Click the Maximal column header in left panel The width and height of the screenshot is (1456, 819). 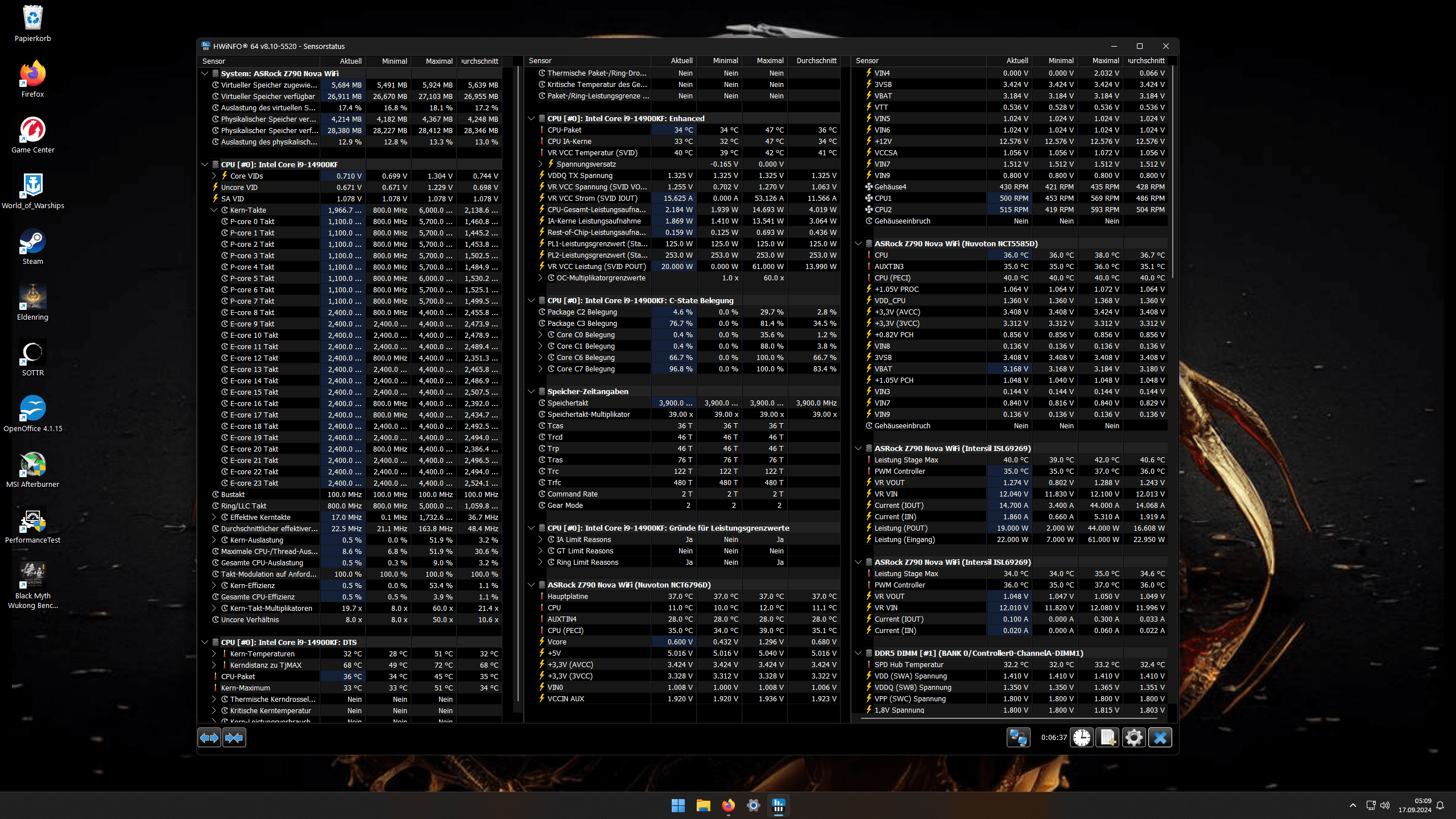[439, 61]
